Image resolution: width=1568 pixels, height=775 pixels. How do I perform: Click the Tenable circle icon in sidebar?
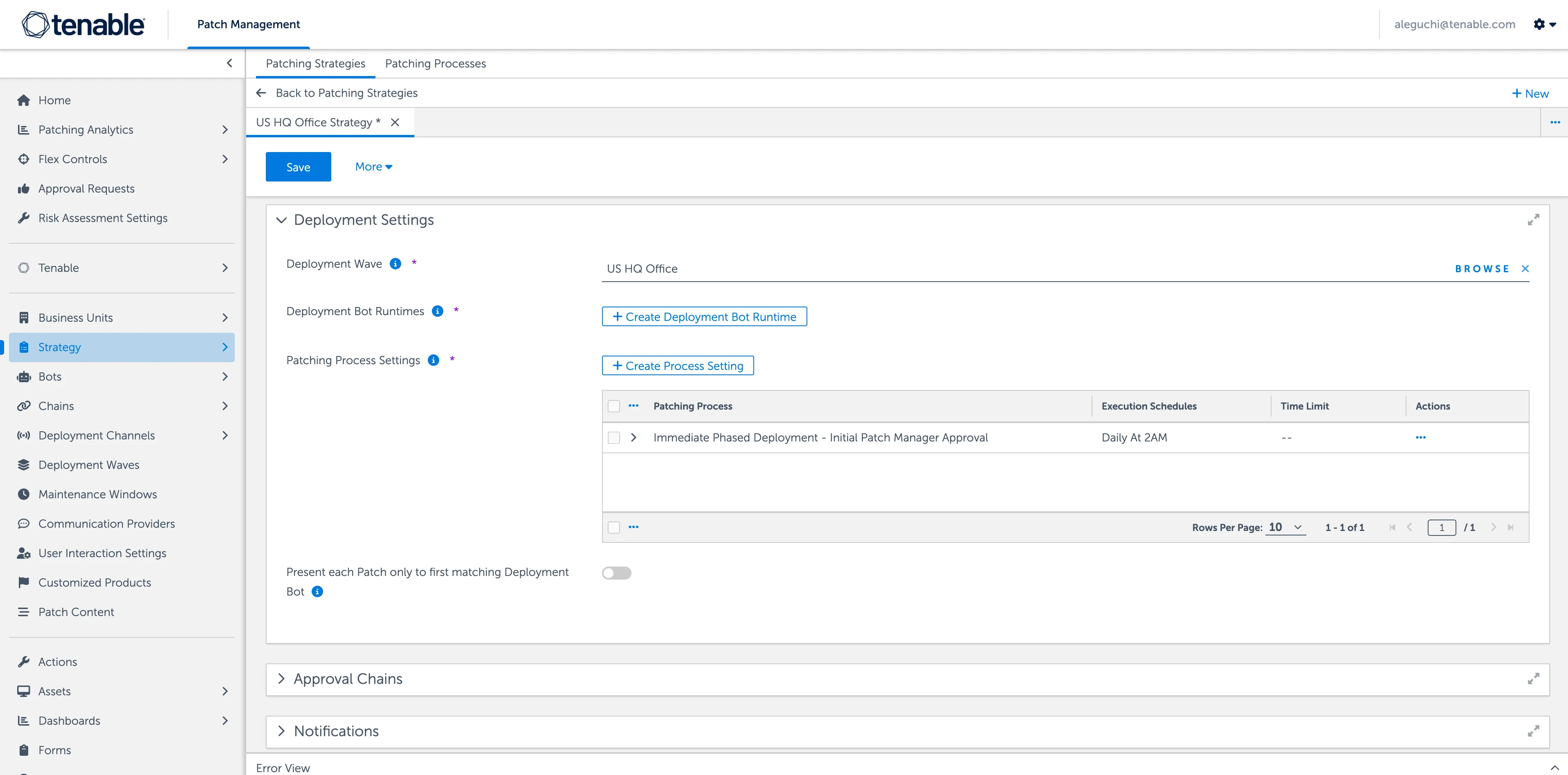[24, 268]
